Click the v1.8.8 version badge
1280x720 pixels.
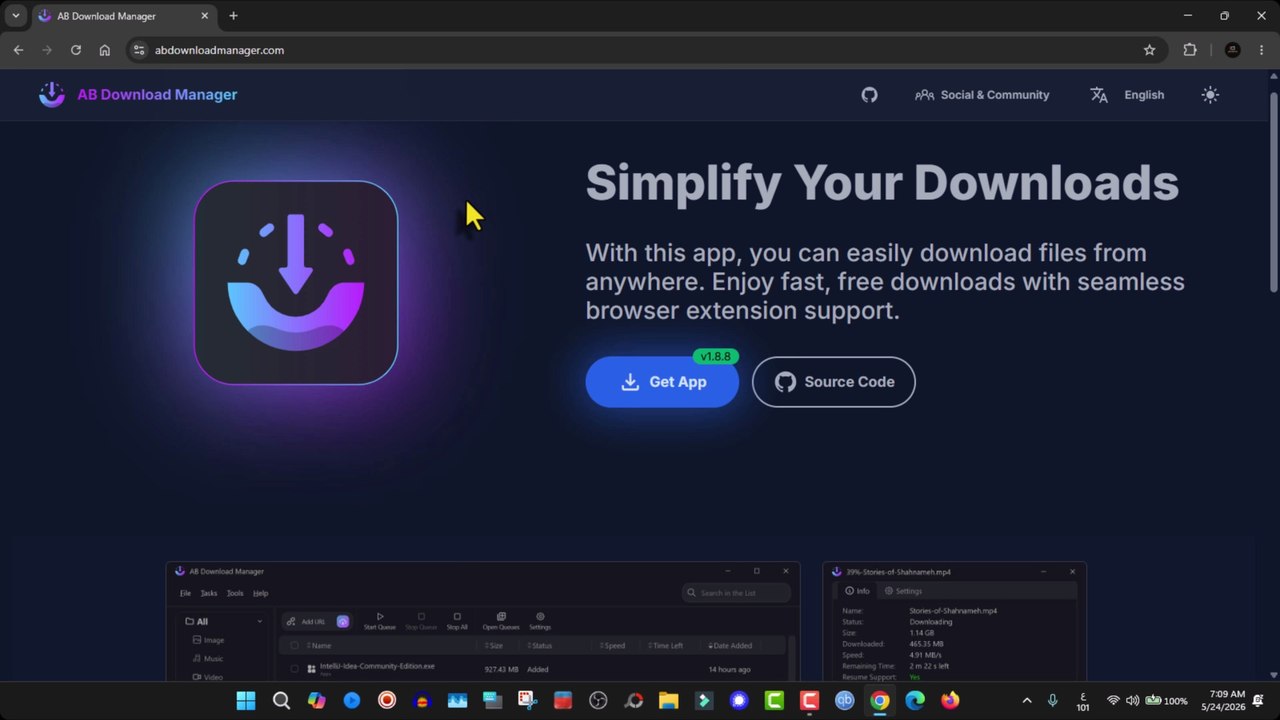point(715,356)
